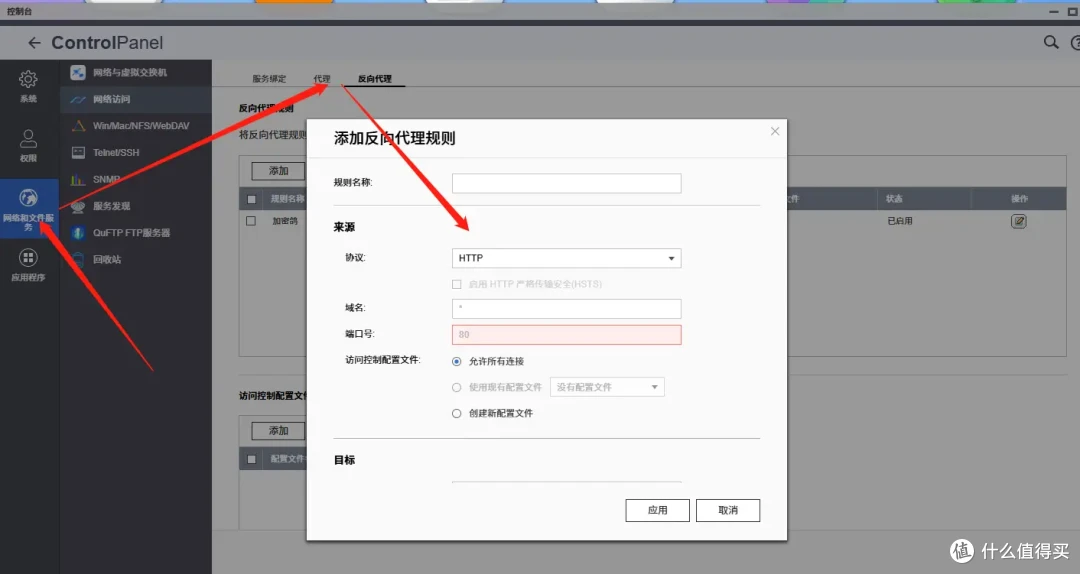Image resolution: width=1080 pixels, height=574 pixels.
Task: Switch to the 代理 tab
Action: (322, 79)
